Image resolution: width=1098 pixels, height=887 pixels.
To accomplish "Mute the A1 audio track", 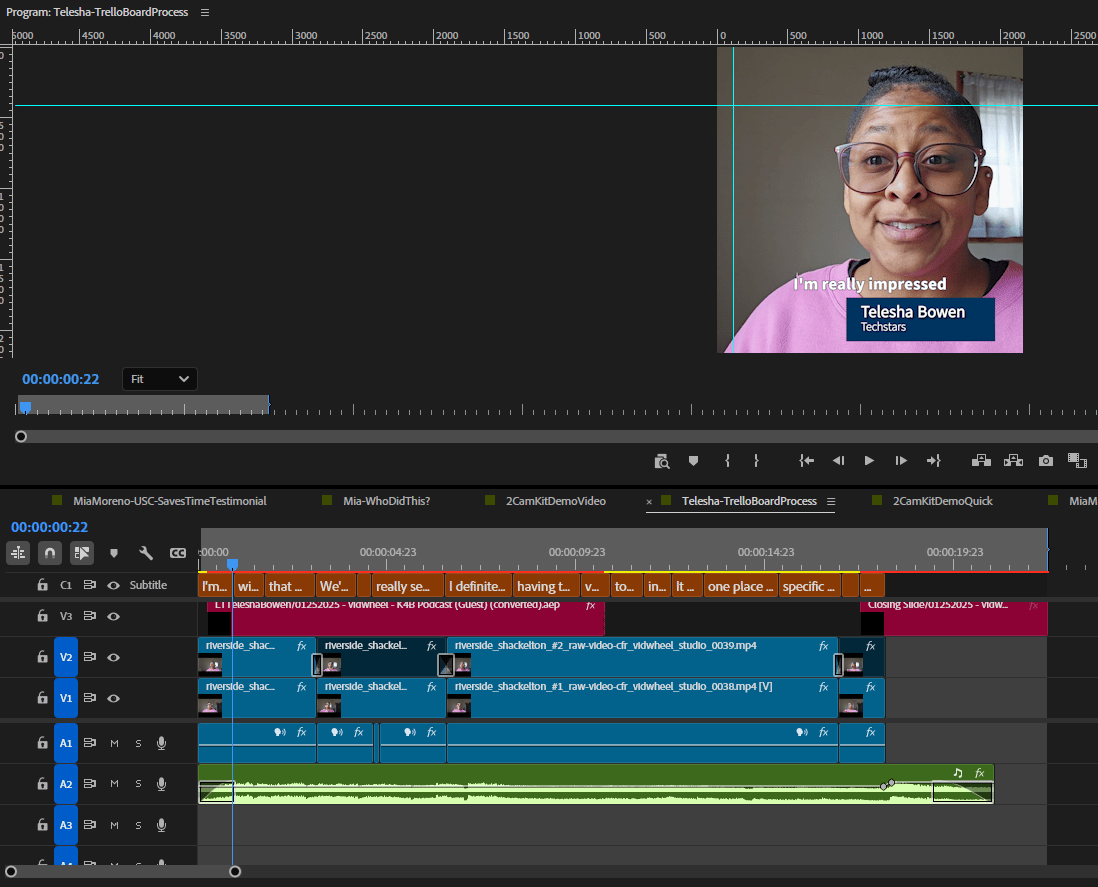I will (x=114, y=743).
